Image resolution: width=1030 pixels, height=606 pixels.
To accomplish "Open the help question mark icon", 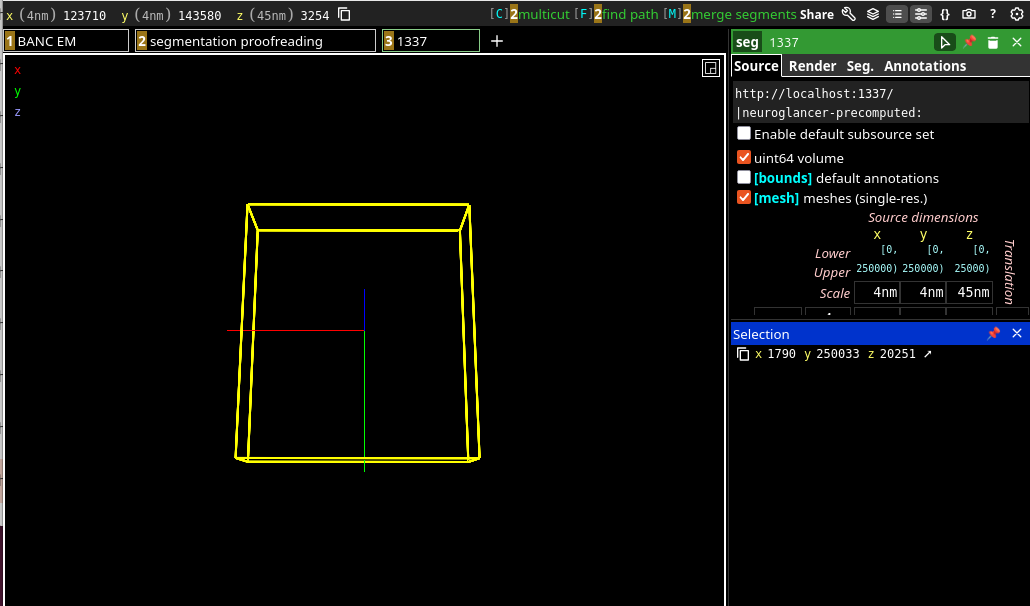I will [993, 14].
